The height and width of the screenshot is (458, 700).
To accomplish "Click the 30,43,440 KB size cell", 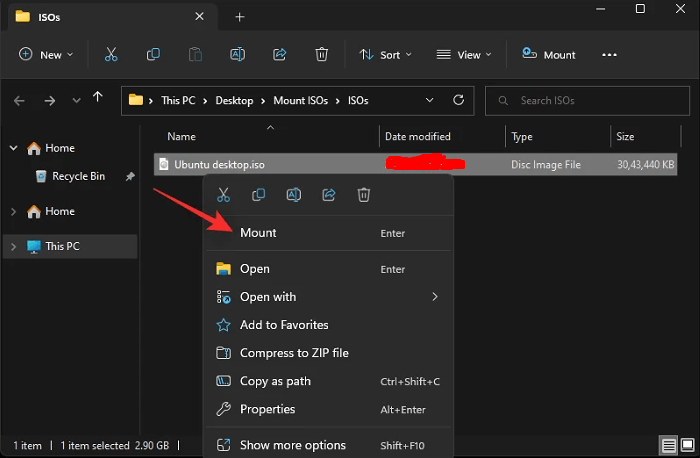I will click(646, 165).
